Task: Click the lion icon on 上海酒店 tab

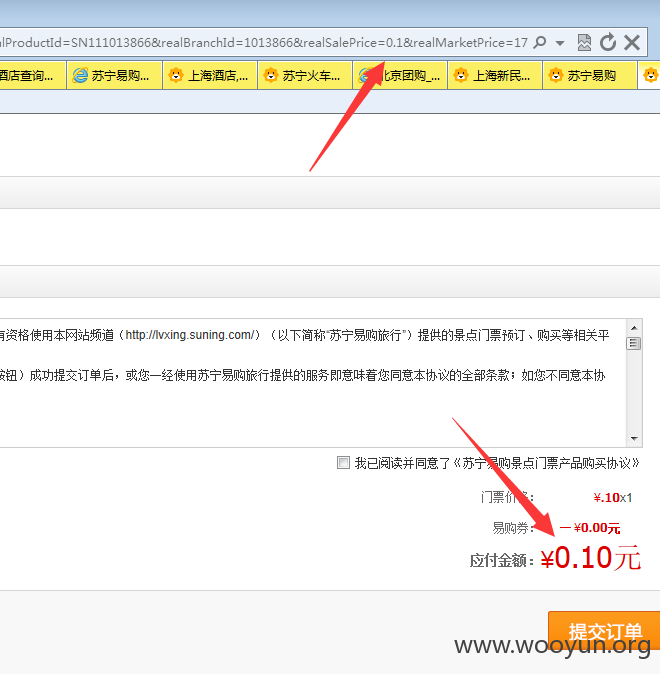Action: click(x=175, y=75)
